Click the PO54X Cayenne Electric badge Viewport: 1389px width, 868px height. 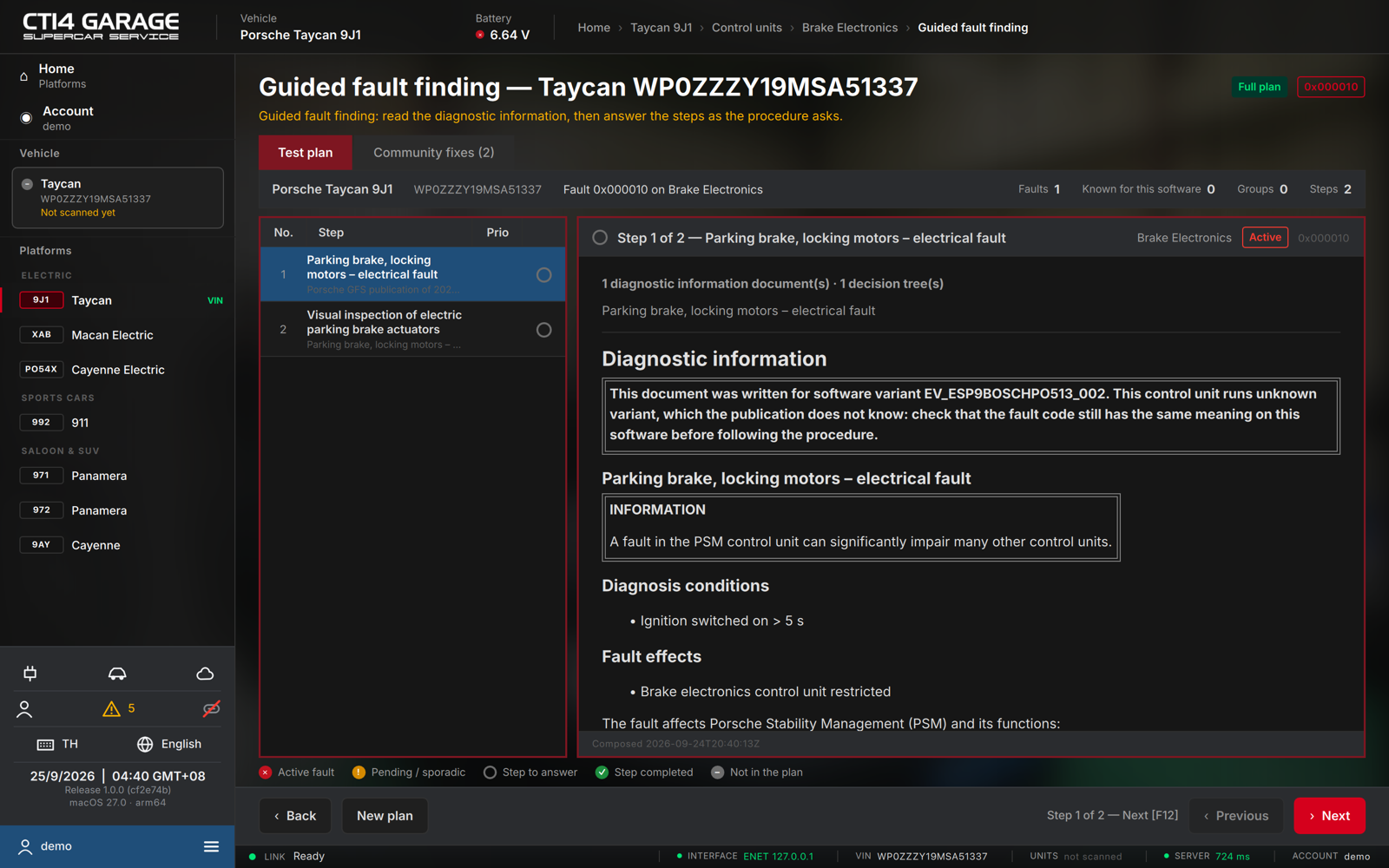click(x=41, y=370)
